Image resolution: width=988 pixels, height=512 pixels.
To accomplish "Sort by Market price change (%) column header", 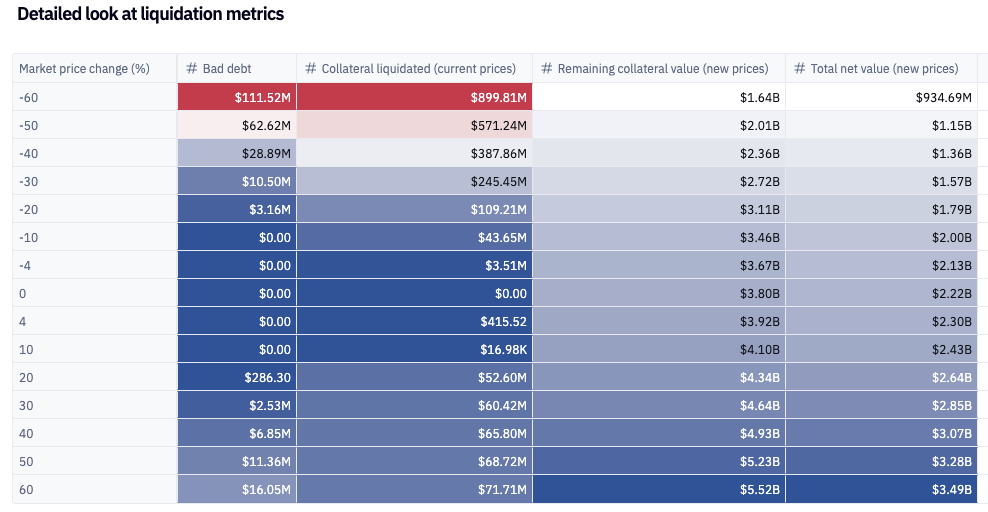I will (x=84, y=69).
